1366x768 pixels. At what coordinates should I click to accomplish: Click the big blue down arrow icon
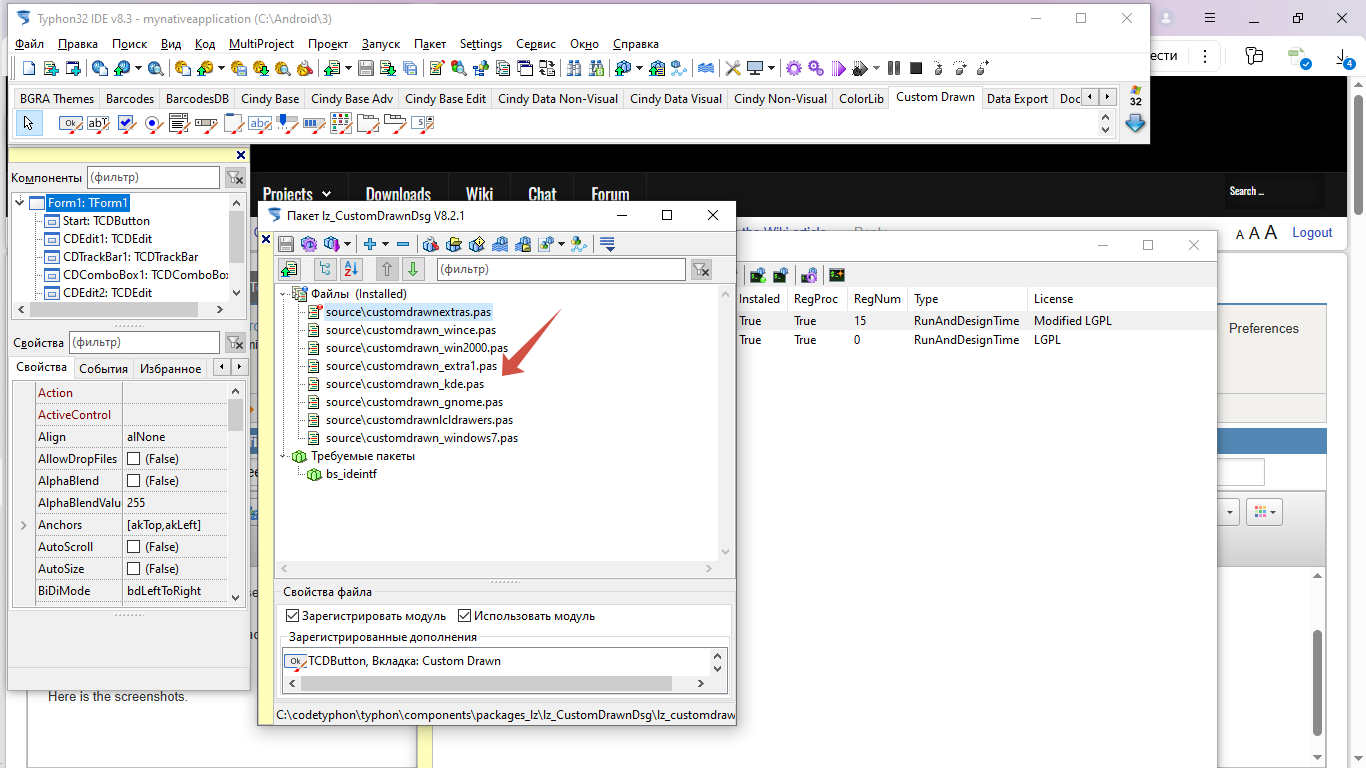[x=1135, y=124]
